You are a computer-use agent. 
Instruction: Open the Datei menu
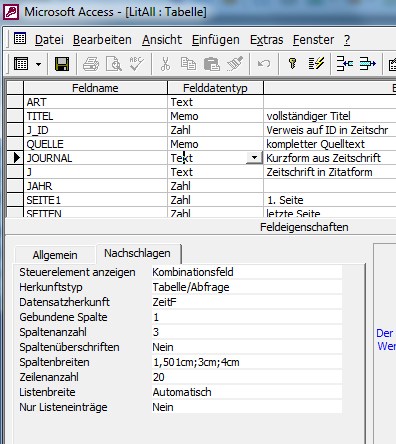point(49,40)
